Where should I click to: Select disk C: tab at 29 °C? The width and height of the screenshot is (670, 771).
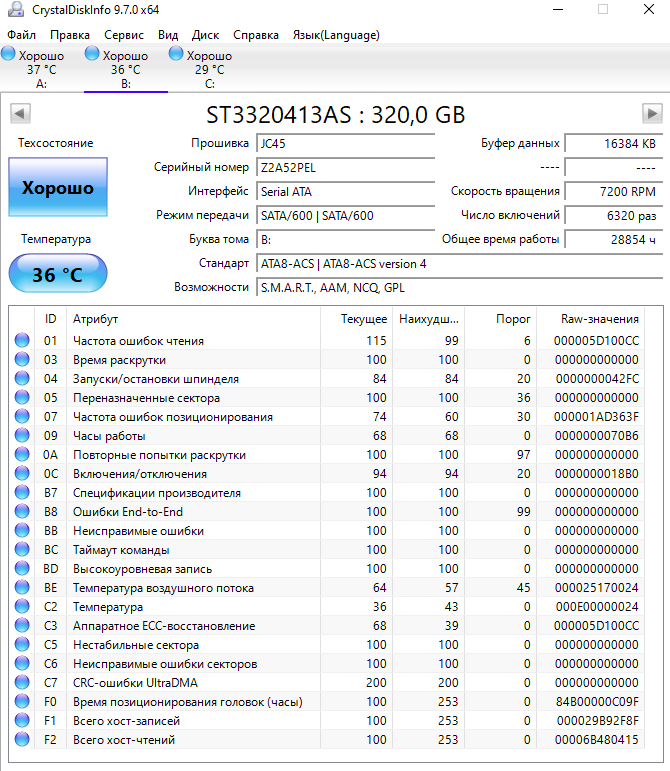pos(209,69)
